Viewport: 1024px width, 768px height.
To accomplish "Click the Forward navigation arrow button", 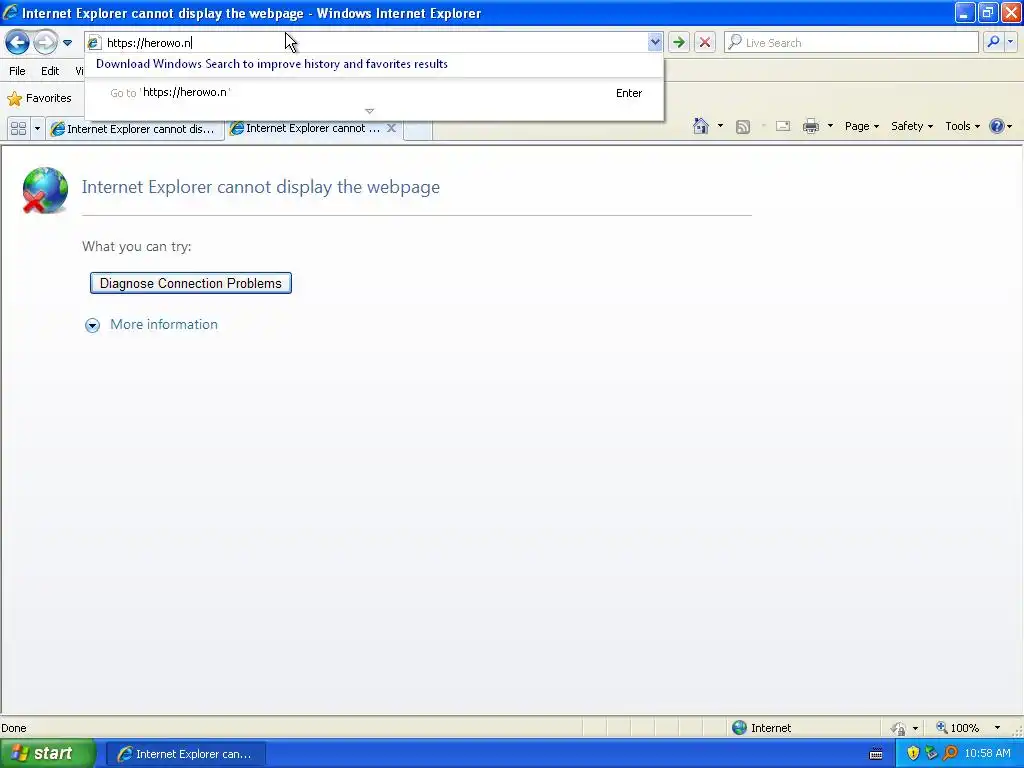I will pos(45,43).
